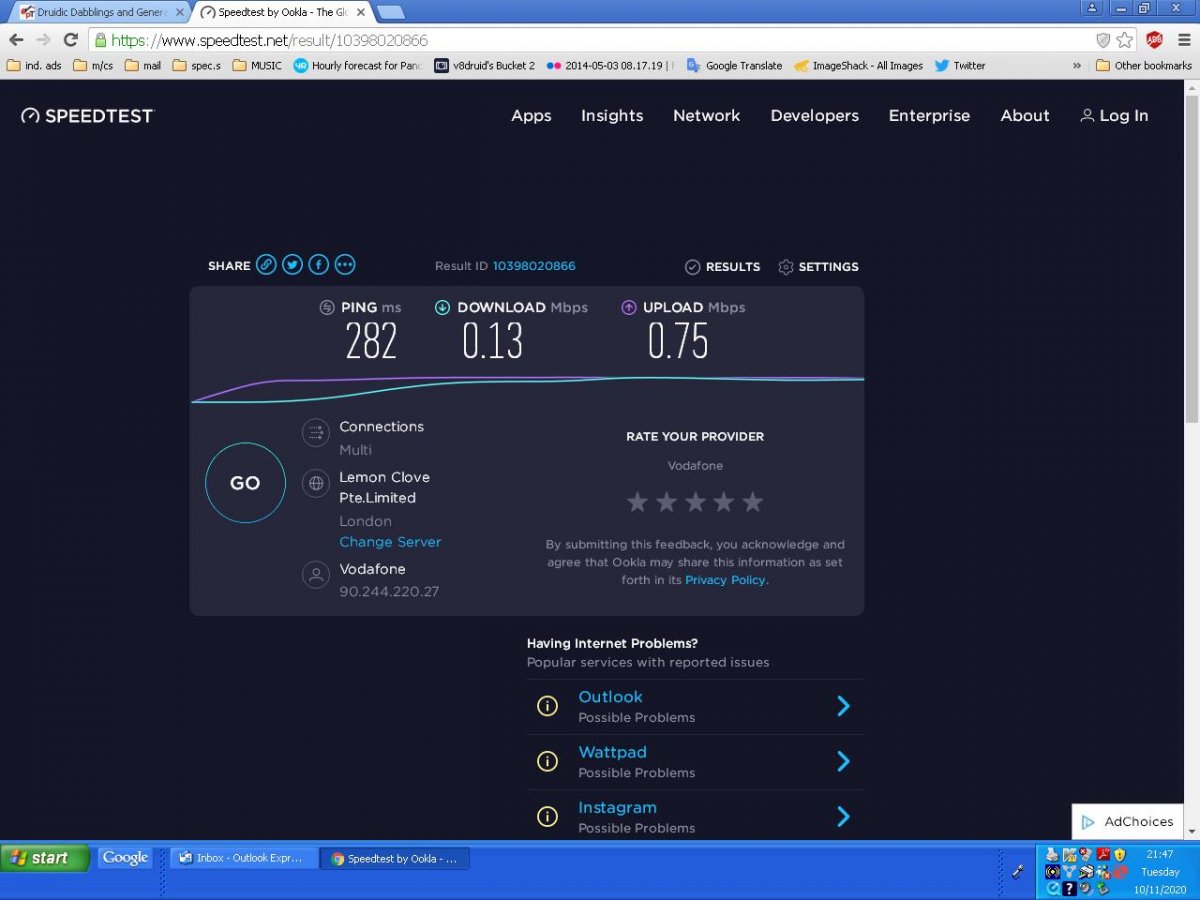Bookmark this page star icon
The image size is (1200, 900).
coord(1125,40)
